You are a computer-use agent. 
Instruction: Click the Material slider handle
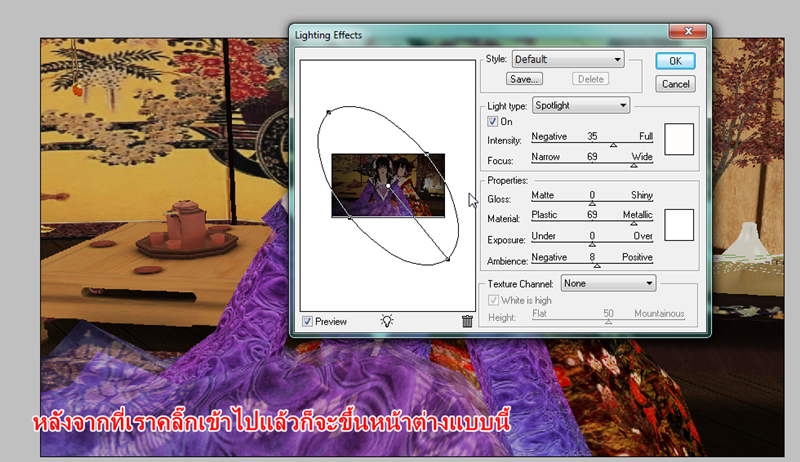[x=634, y=223]
